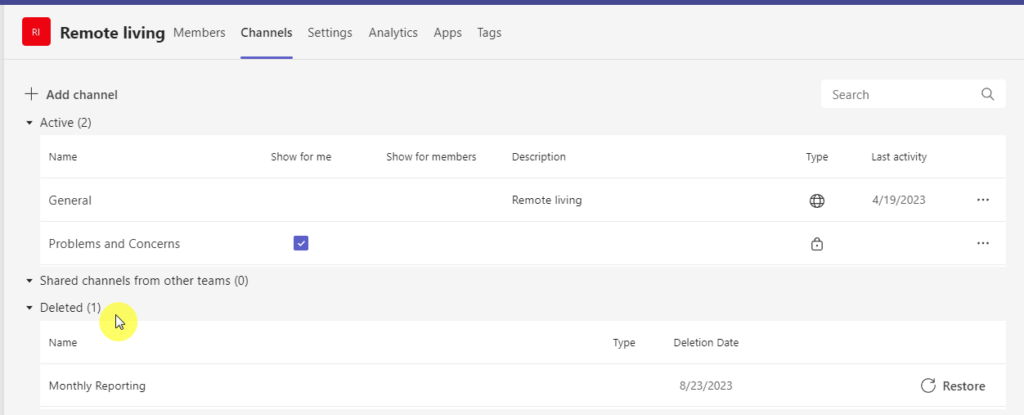Click the Remote living description cell

(x=547, y=200)
